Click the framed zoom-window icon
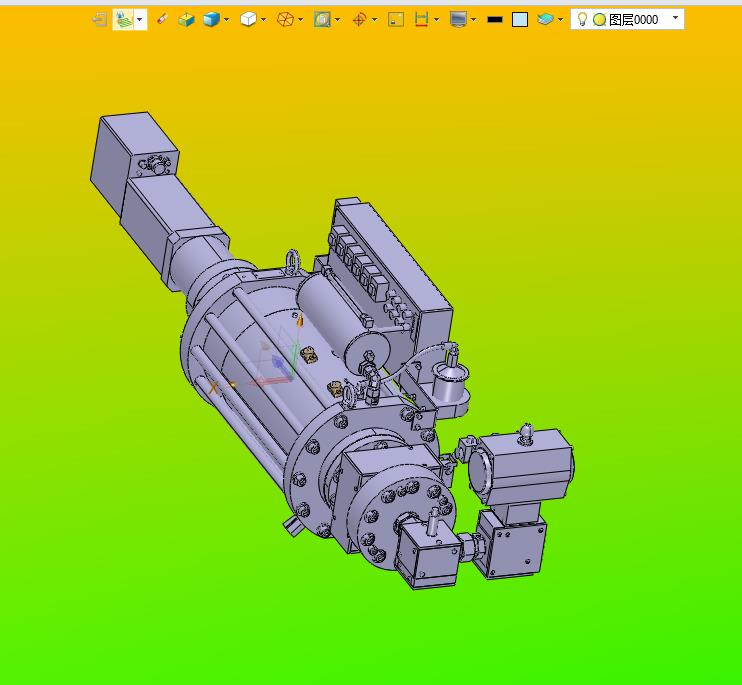 point(322,19)
